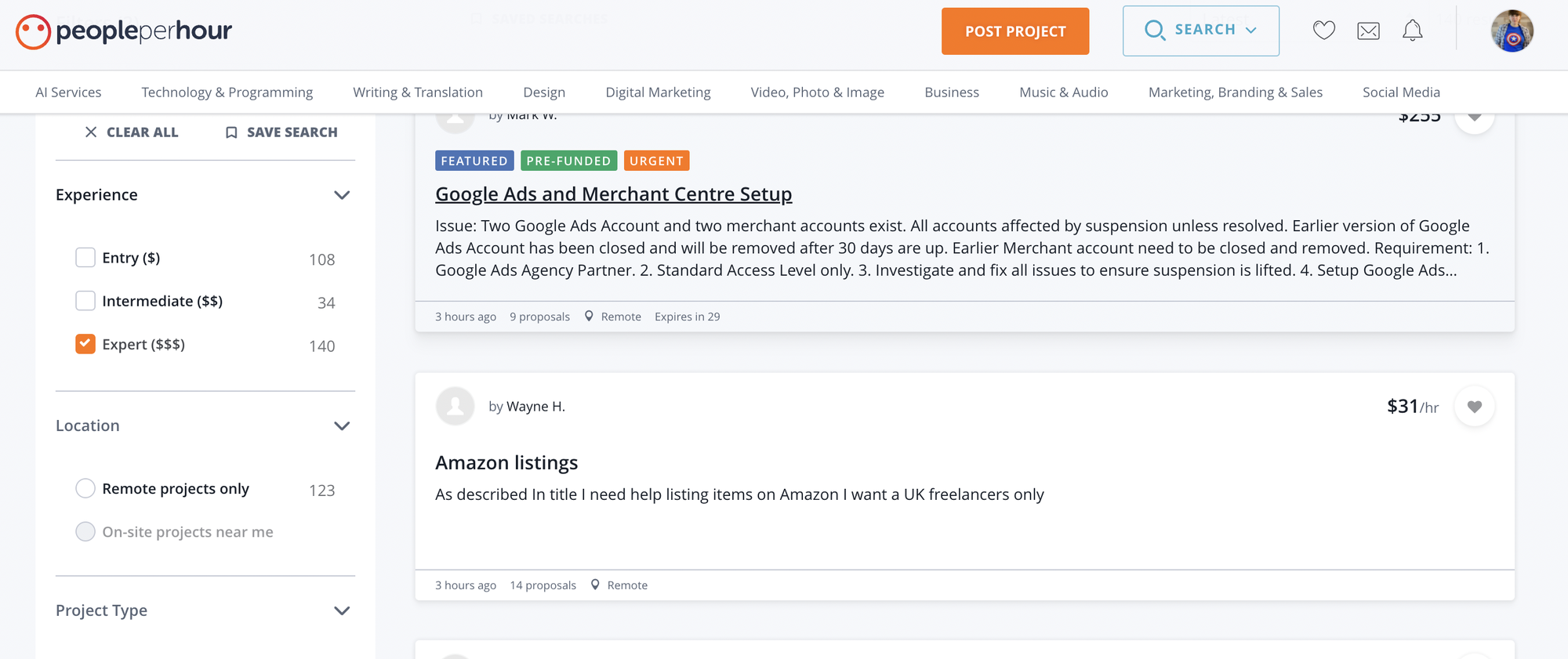
Task: Favorite the Amazon listings project heart
Action: click(1474, 407)
